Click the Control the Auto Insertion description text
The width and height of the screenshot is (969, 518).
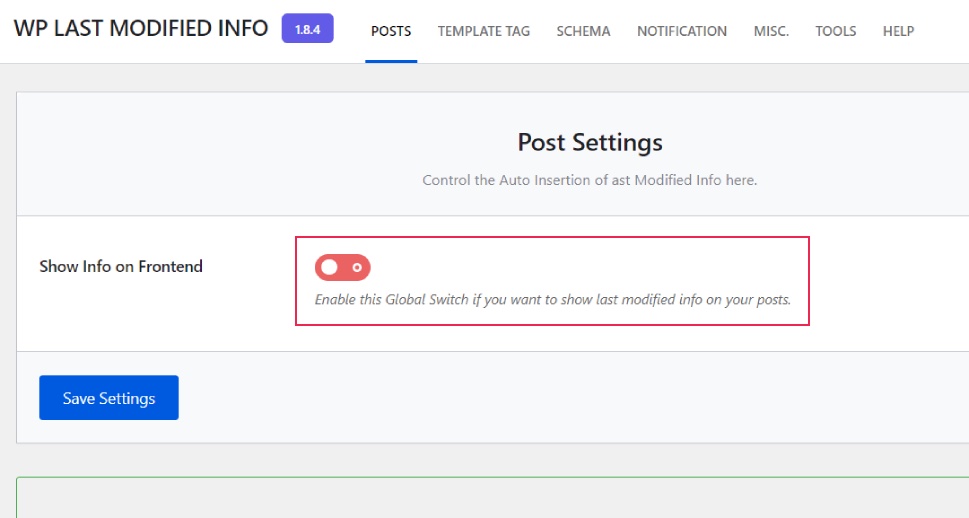click(x=590, y=180)
